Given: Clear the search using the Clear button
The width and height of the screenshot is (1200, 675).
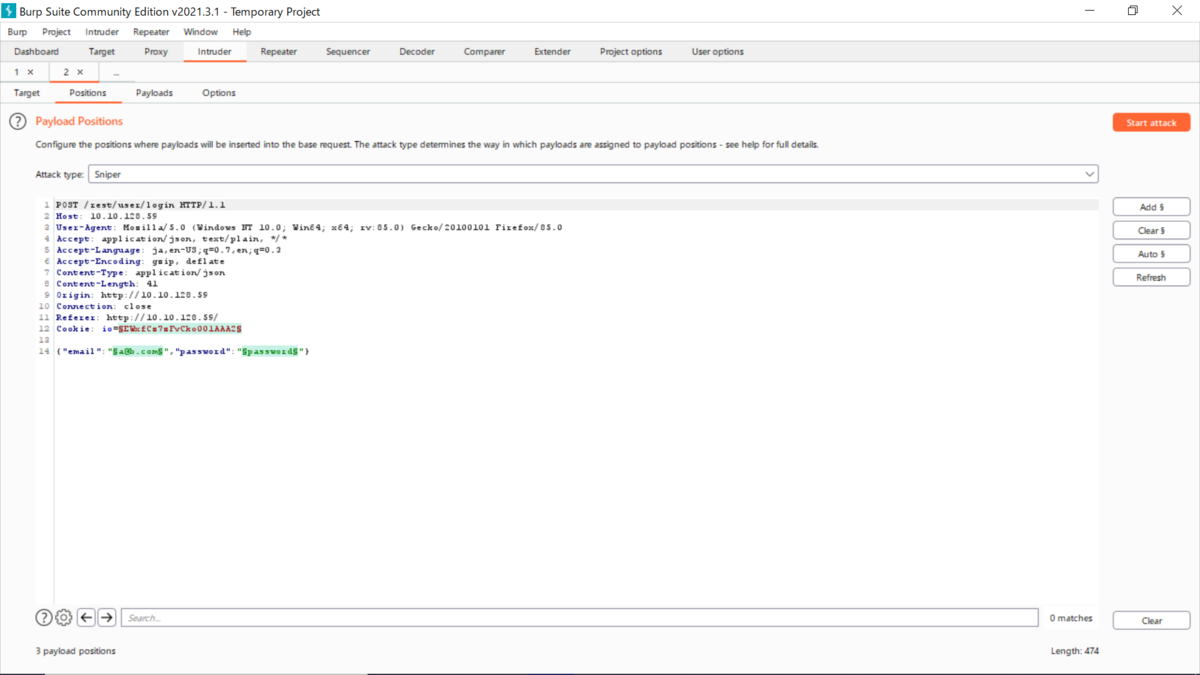Looking at the screenshot, I should 1151,620.
